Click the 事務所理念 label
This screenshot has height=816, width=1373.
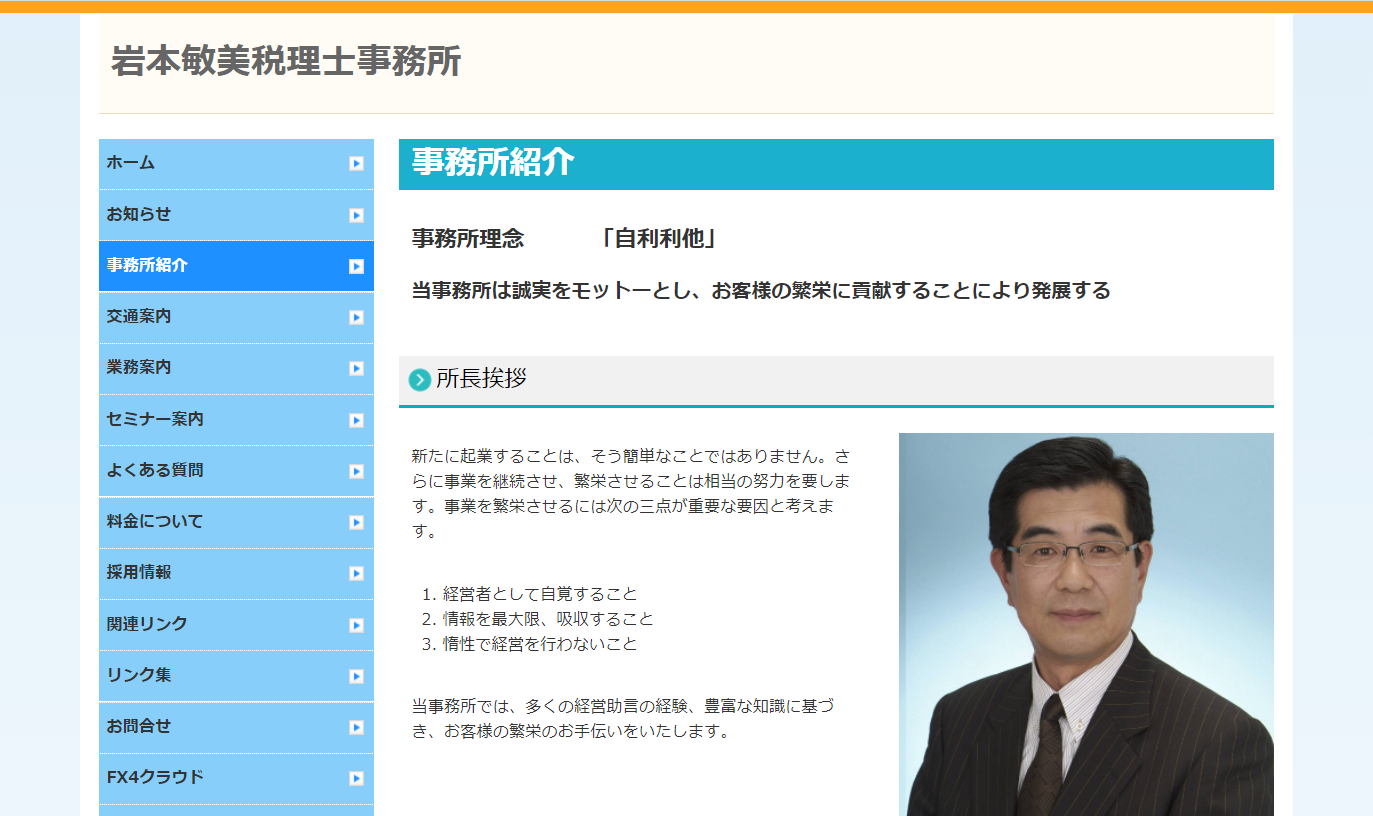point(468,239)
